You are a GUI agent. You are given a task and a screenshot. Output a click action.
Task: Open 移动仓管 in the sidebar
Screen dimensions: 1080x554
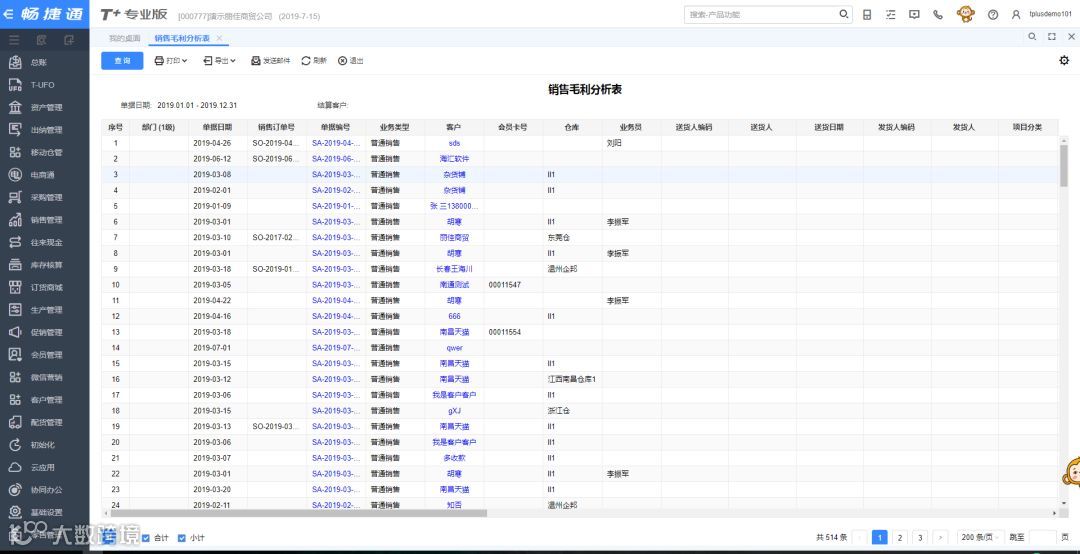tap(44, 152)
